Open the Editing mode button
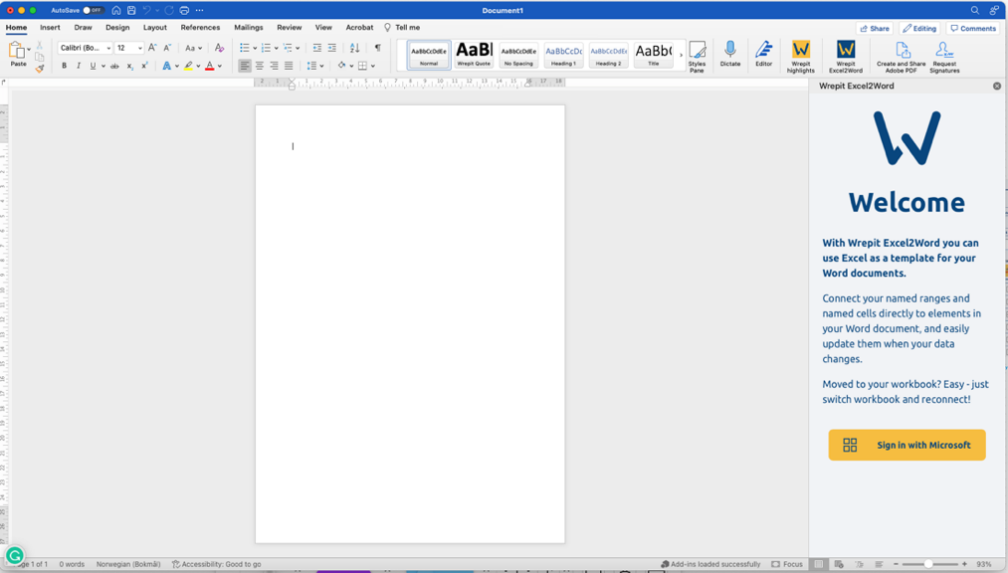Image resolution: width=1008 pixels, height=573 pixels. coord(919,28)
